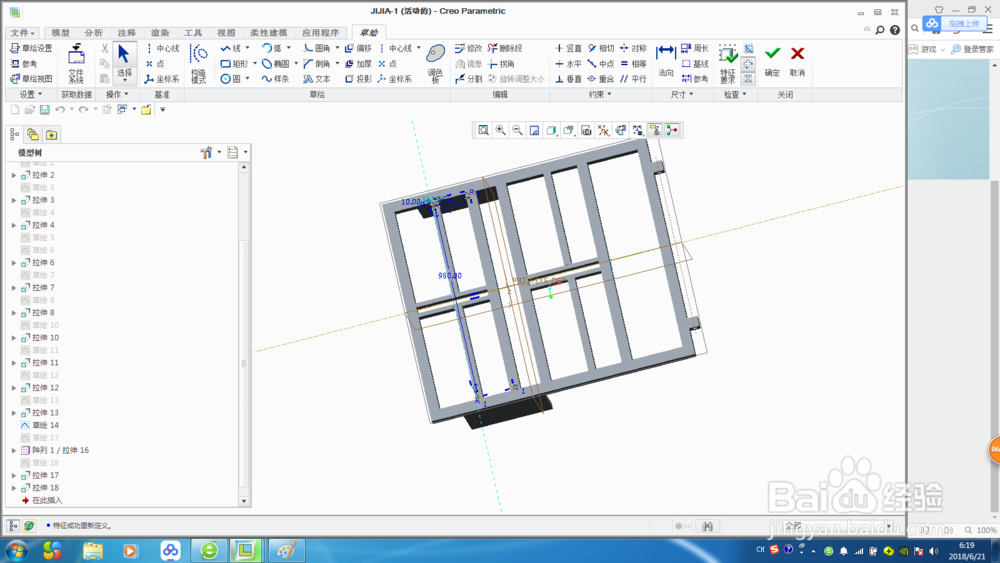
Task: Toggle the datum display filter icon
Action: point(603,131)
